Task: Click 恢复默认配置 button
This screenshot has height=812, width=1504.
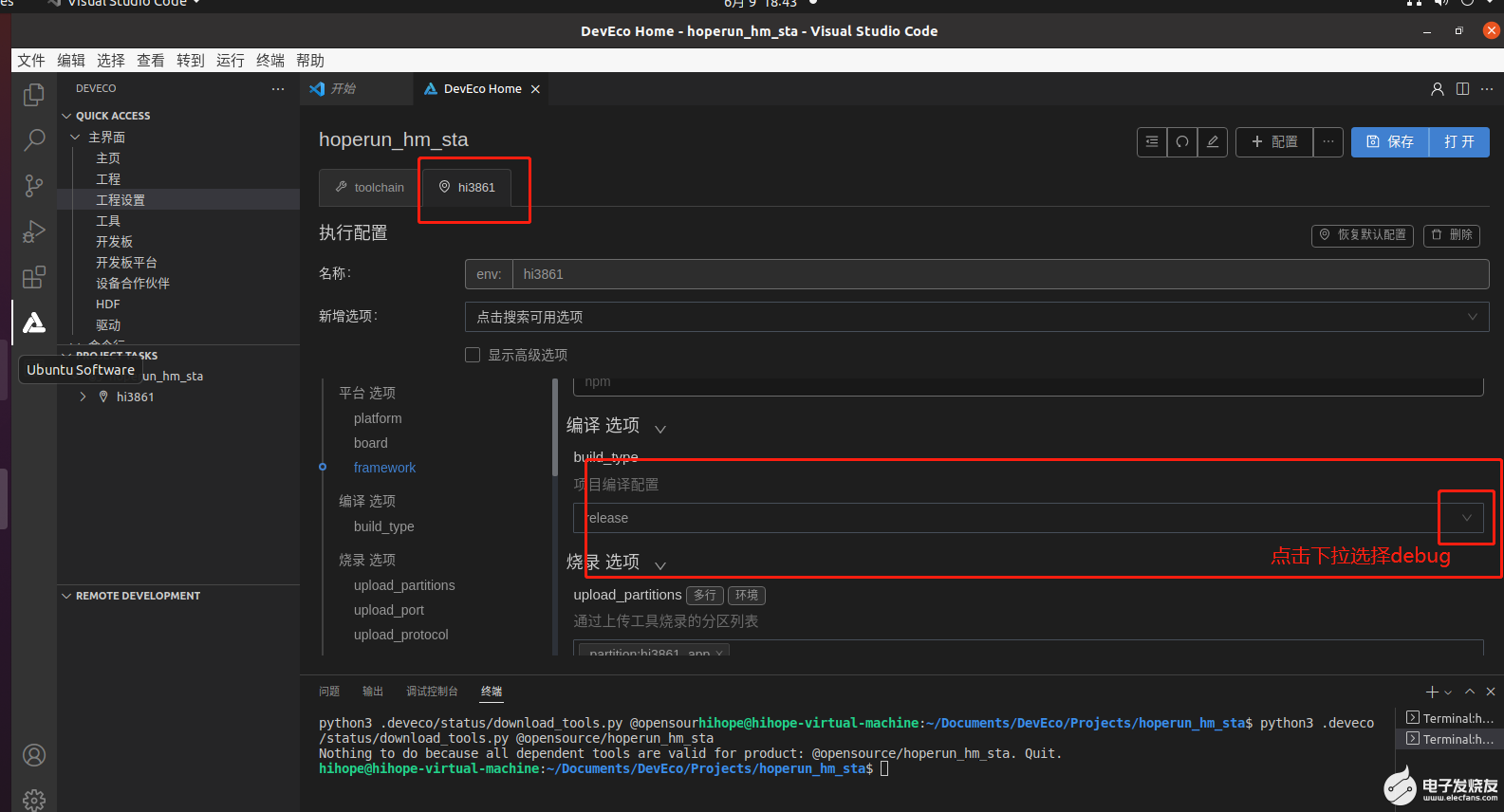Action: [1363, 235]
